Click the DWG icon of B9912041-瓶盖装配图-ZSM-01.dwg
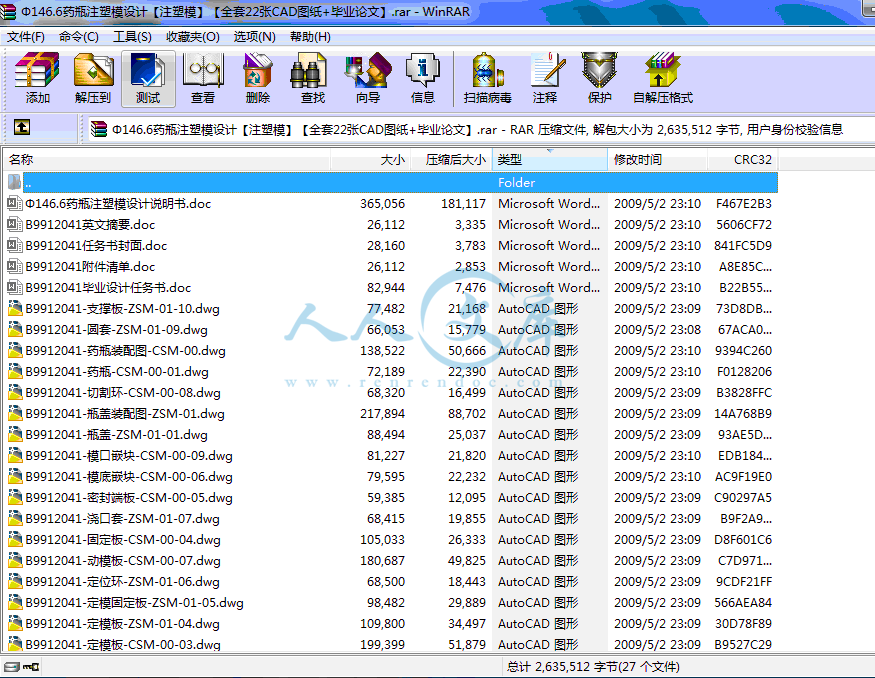The width and height of the screenshot is (875, 678). (x=15, y=413)
